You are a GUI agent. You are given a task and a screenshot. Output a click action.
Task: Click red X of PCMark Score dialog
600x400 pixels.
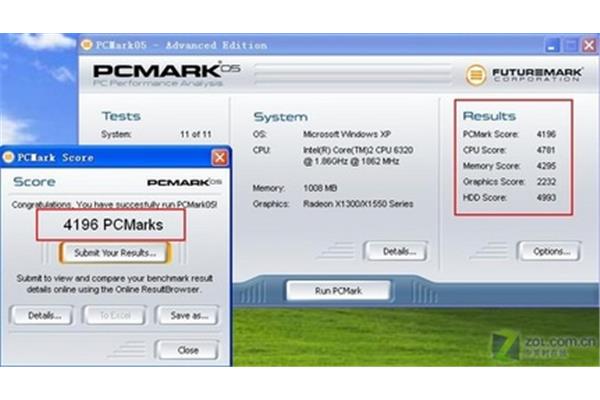pos(220,157)
